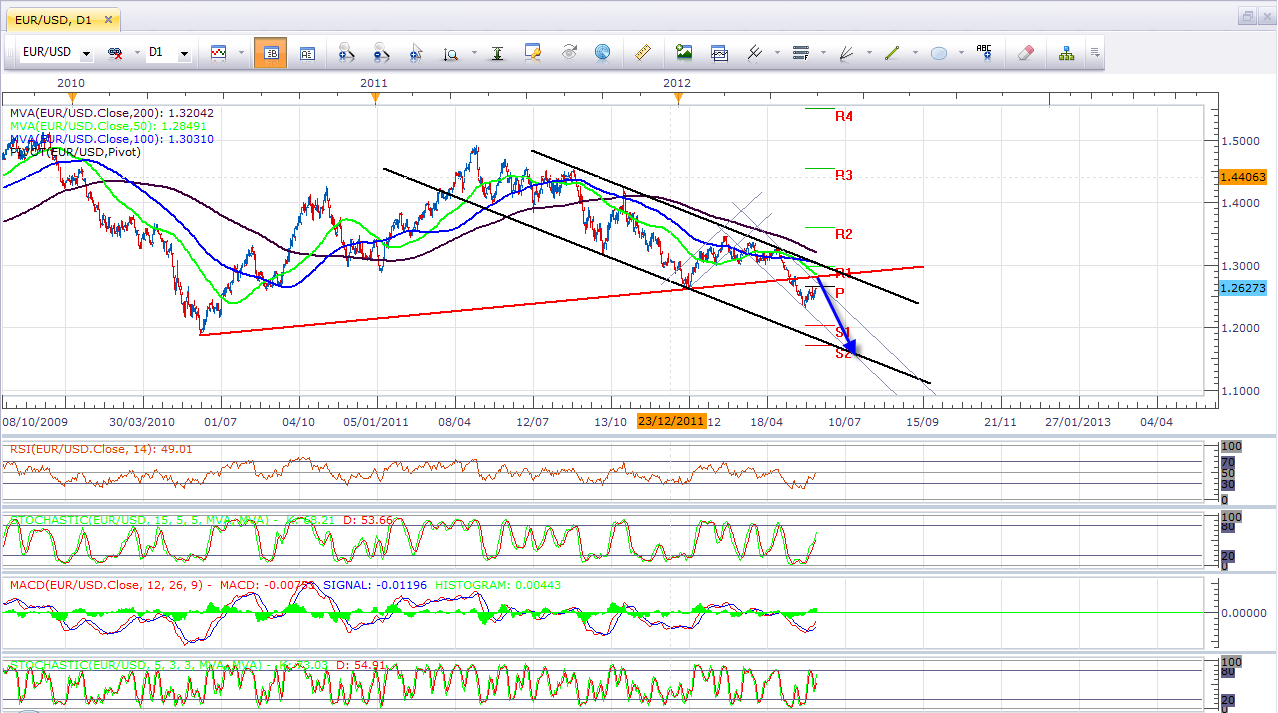Click the blue radar globe icon

[x=602, y=53]
